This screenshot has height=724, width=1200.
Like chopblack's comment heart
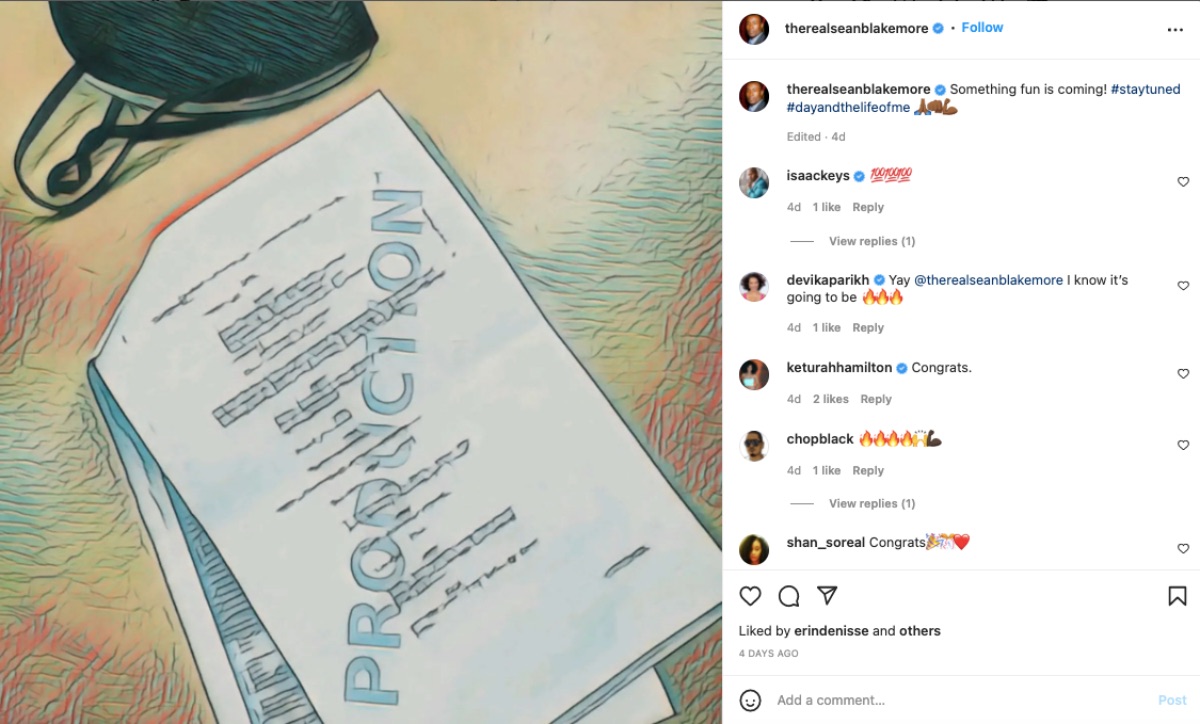1183,445
